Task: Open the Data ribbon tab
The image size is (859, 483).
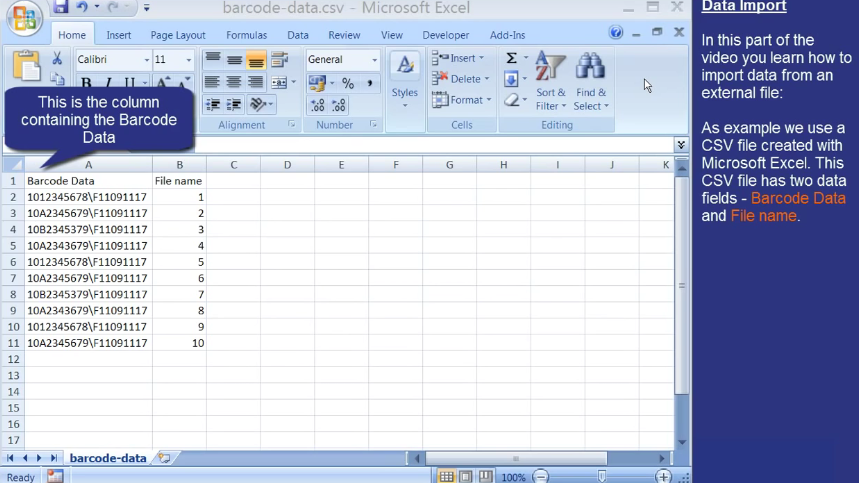Action: 298,35
